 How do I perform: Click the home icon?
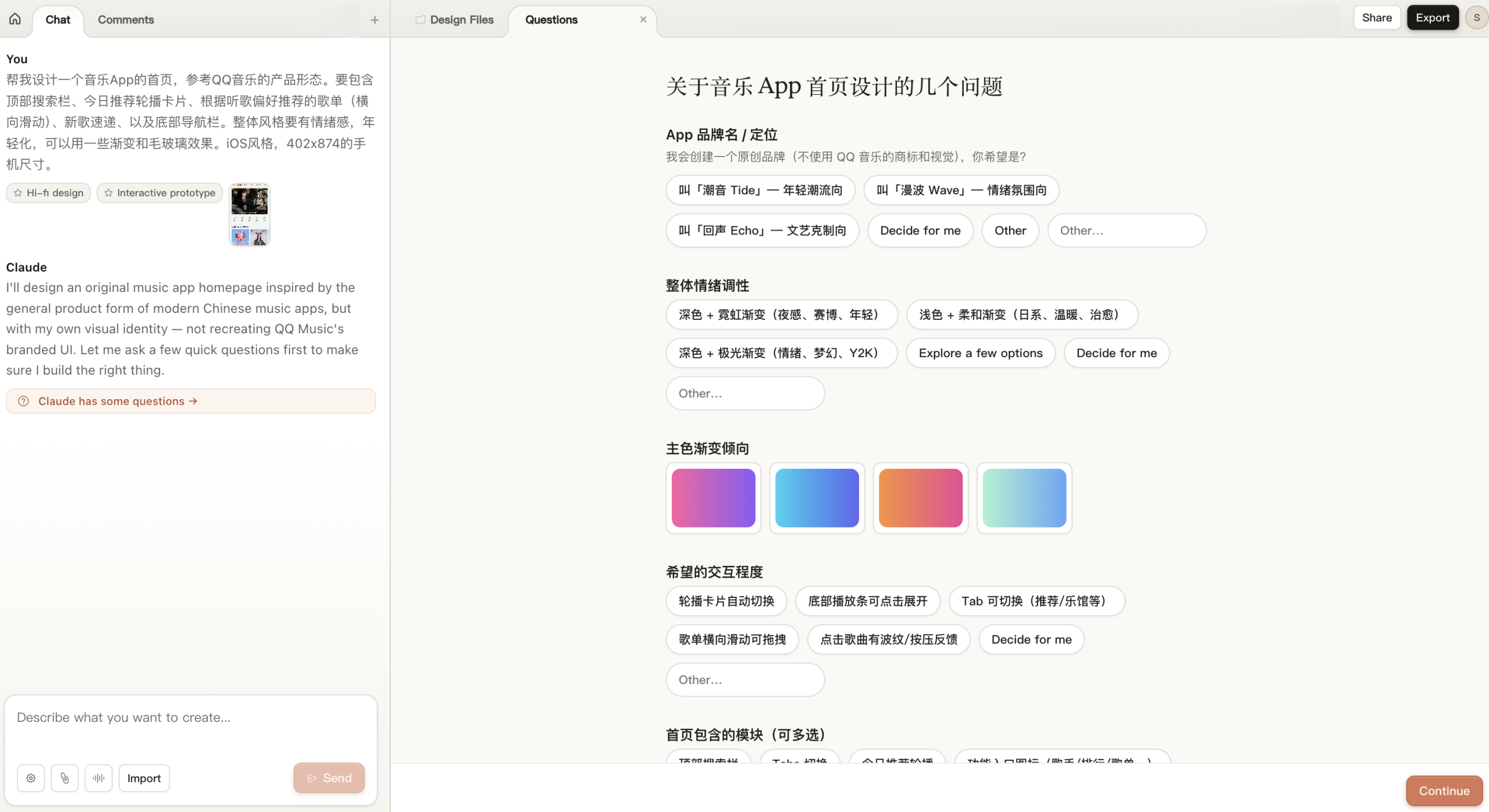coord(15,19)
